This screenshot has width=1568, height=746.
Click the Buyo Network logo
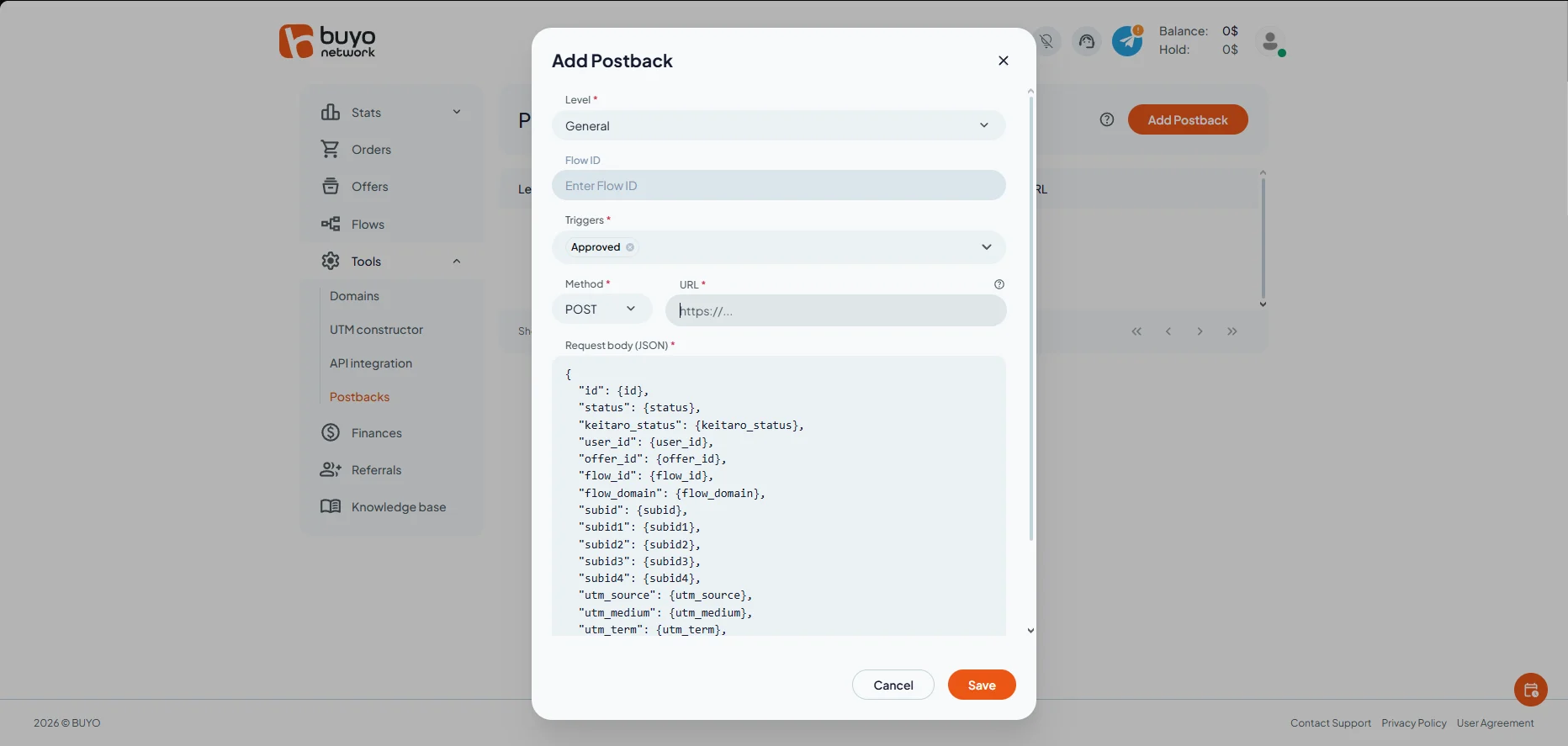pos(327,41)
